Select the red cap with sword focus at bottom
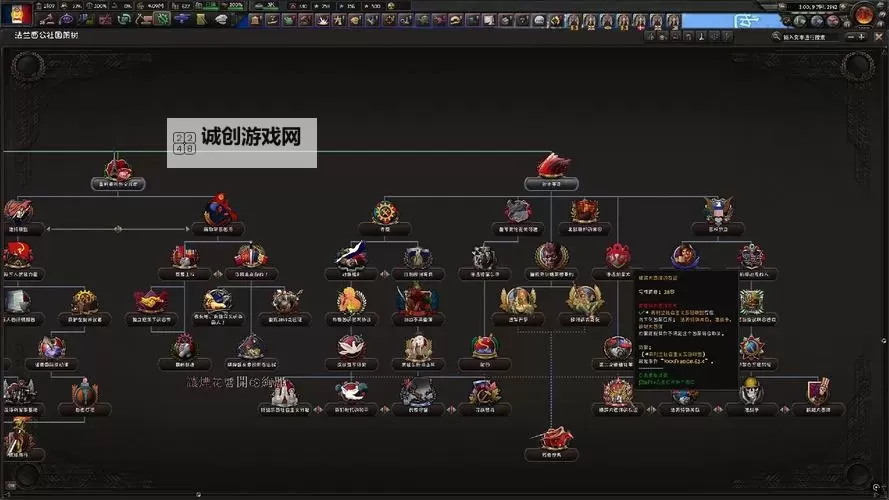This screenshot has height=500, width=889. point(552,443)
